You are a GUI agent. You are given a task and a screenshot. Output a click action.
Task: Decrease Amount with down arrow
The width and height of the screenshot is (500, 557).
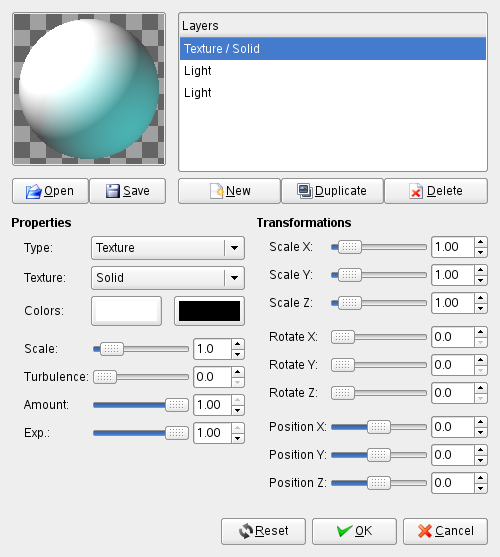point(238,410)
